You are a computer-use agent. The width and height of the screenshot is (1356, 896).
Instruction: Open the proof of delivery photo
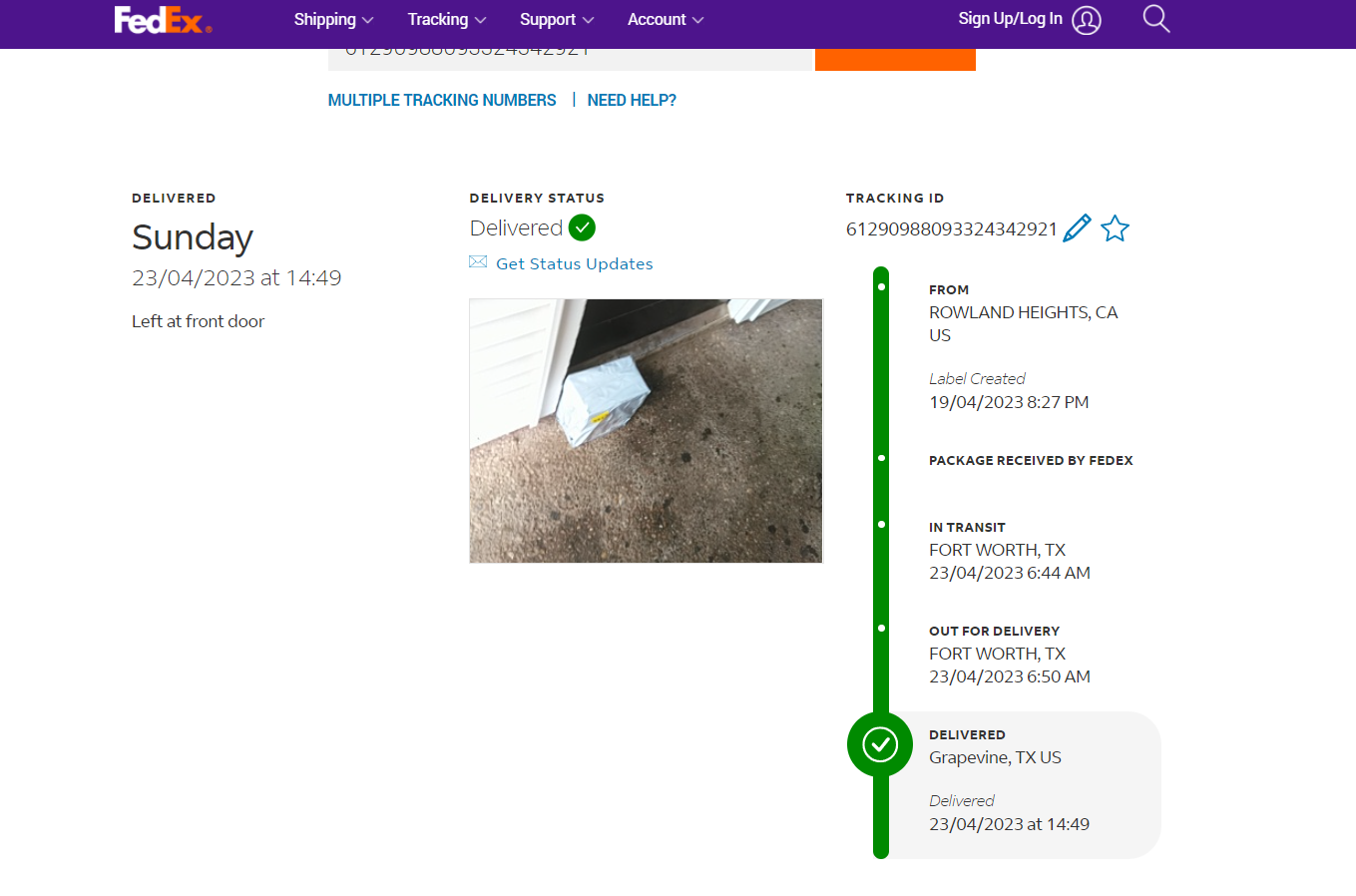(x=647, y=431)
